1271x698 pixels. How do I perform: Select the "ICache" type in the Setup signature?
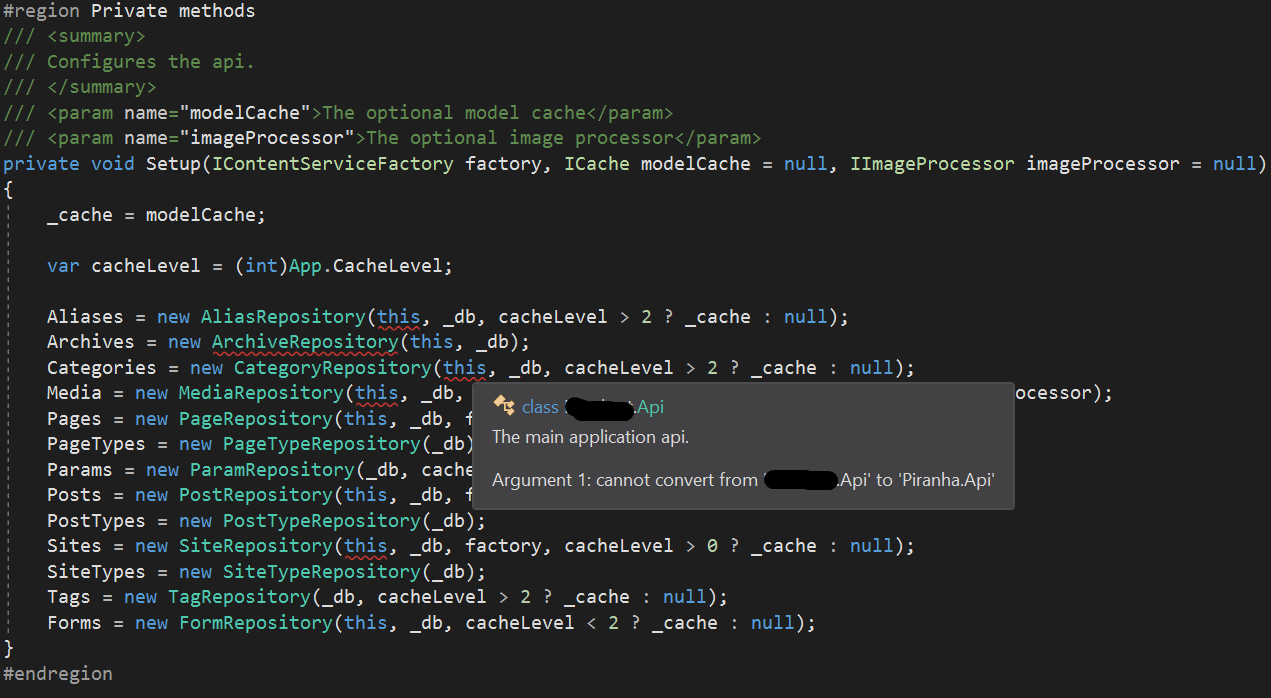[x=597, y=163]
